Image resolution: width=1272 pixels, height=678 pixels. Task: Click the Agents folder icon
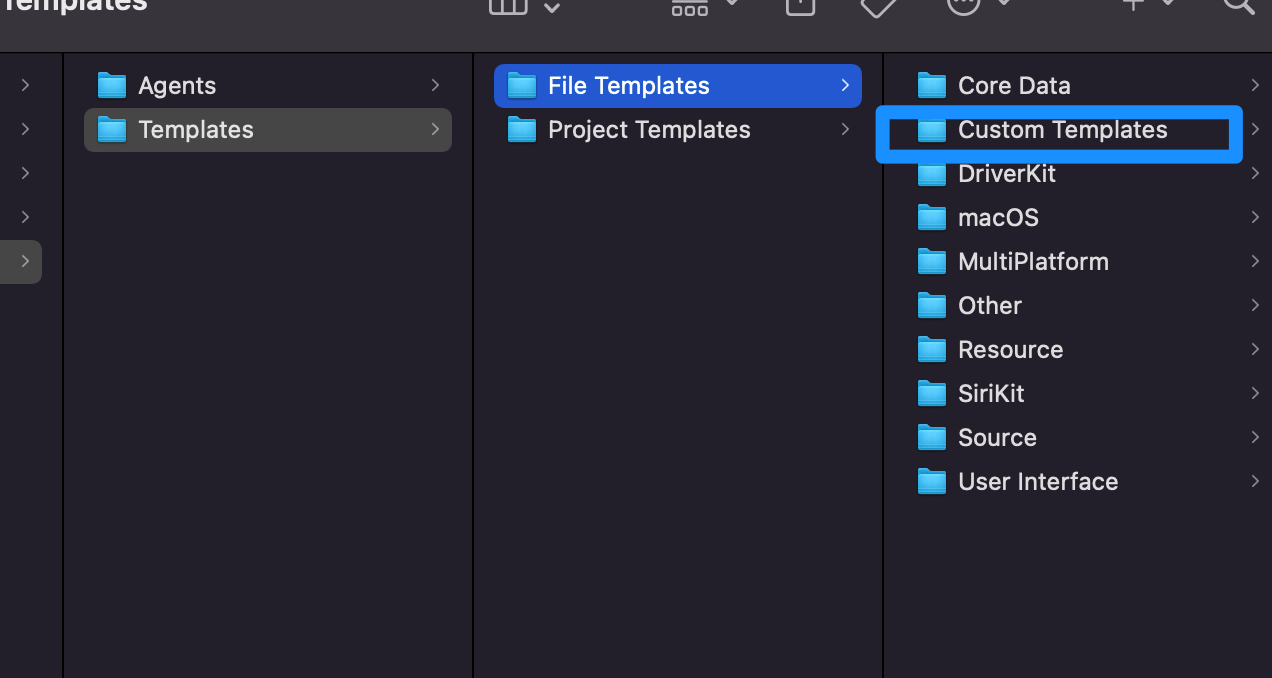[112, 86]
